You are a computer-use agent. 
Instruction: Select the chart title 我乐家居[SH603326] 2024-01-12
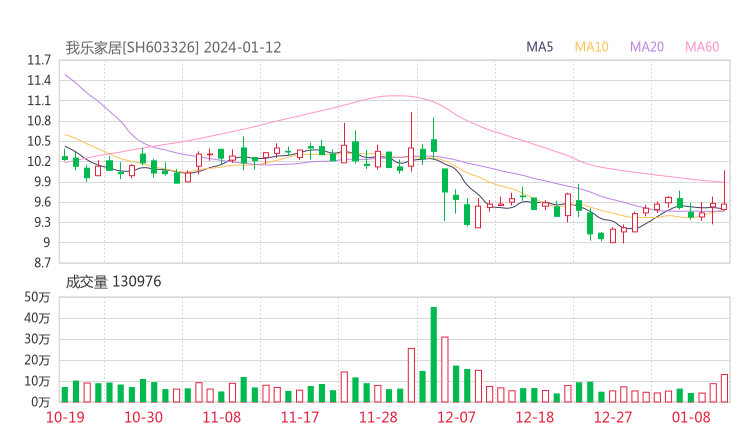tap(173, 48)
